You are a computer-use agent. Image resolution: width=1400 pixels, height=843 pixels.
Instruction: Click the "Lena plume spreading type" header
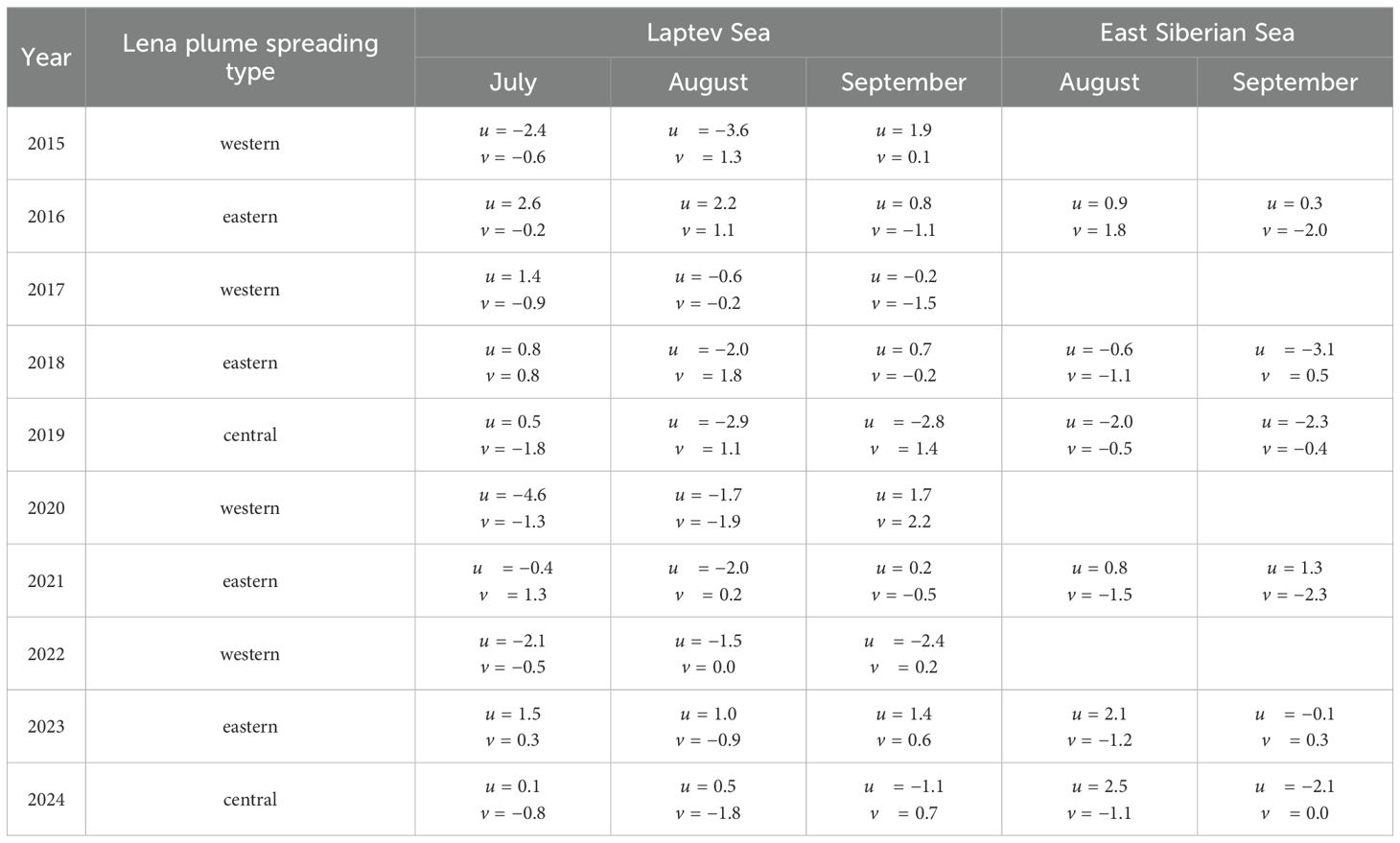coord(250,58)
